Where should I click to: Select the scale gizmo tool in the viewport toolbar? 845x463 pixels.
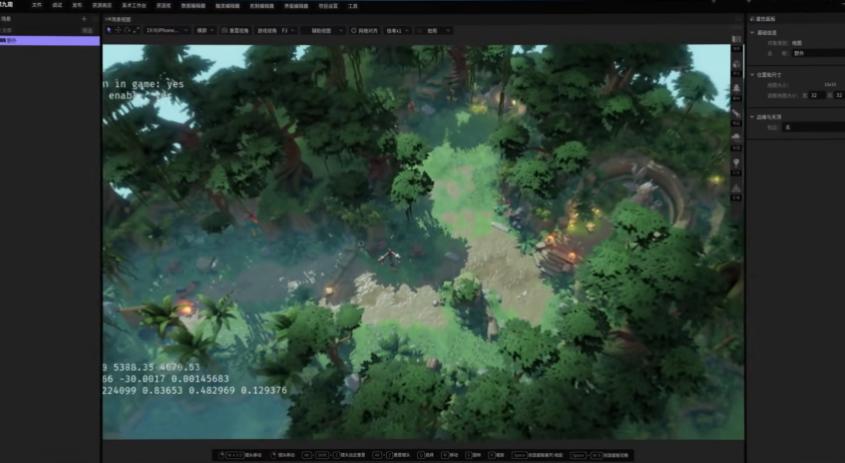click(136, 30)
